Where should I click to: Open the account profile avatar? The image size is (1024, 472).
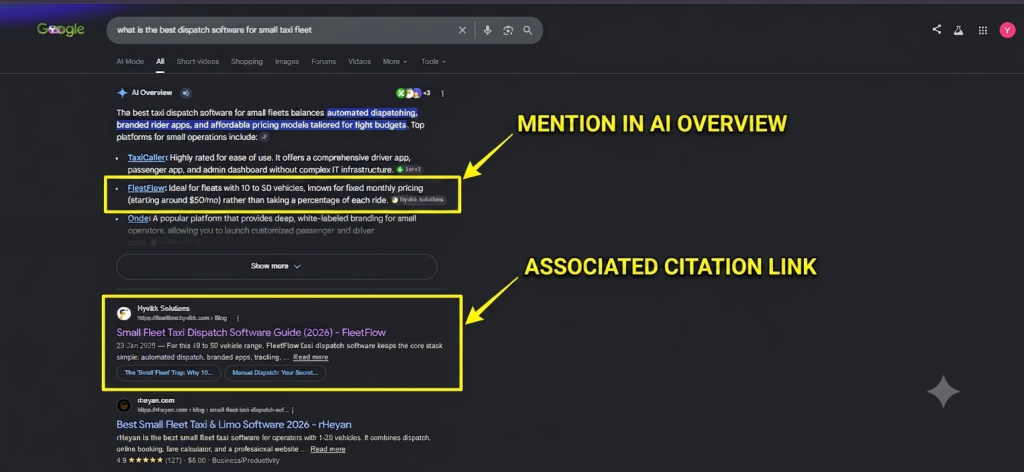(1007, 30)
